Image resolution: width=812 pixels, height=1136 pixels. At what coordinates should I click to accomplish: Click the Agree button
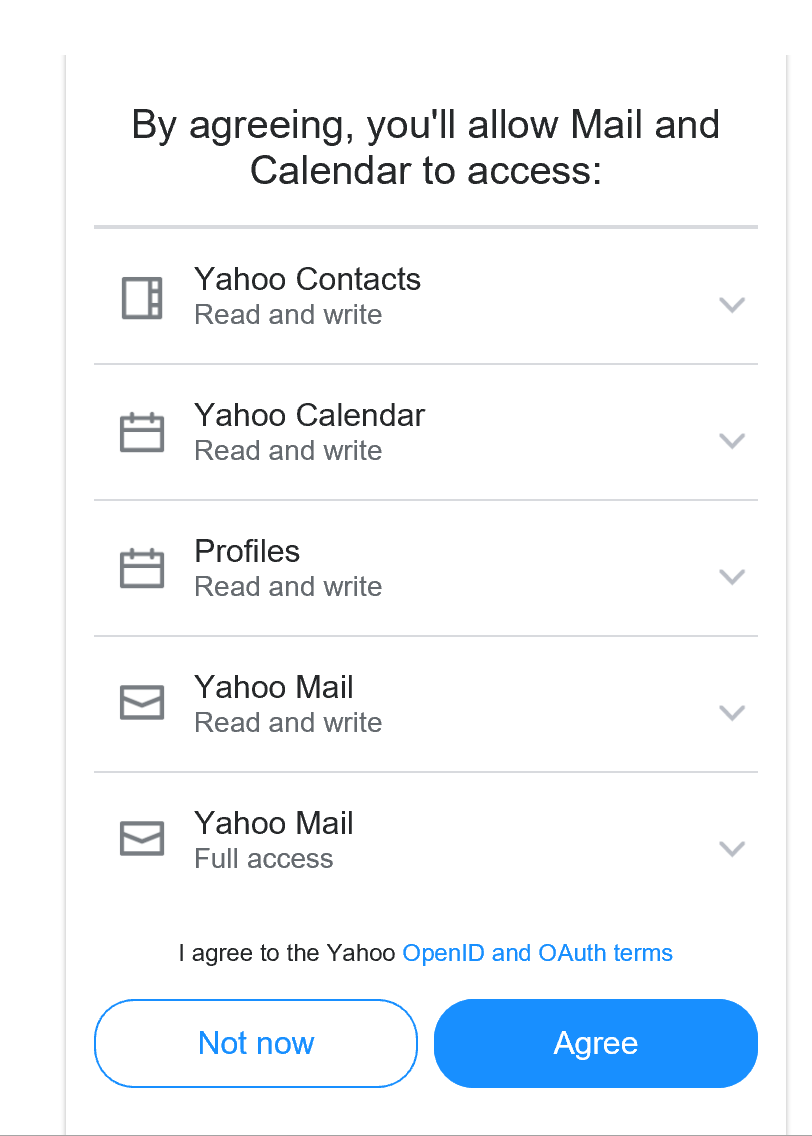point(595,1043)
